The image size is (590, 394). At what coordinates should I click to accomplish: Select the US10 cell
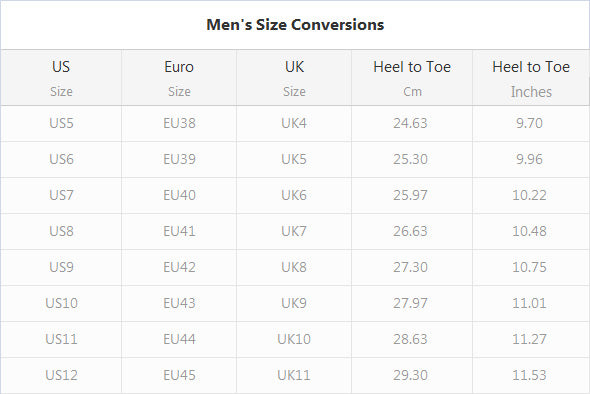coord(61,303)
